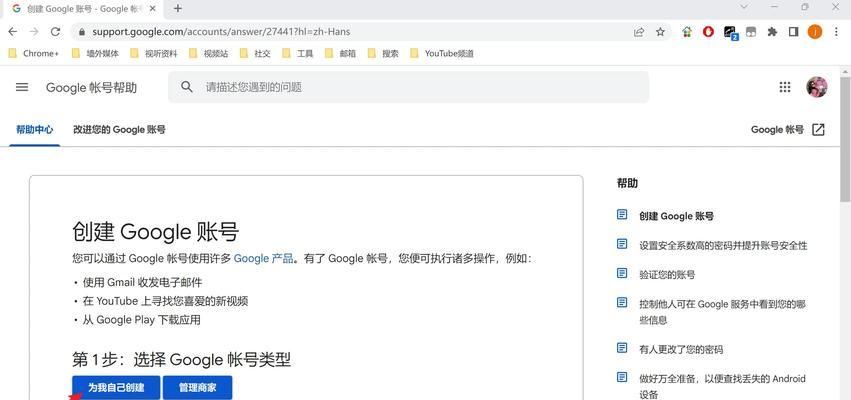Open the 视频站 bookmark folder
The height and width of the screenshot is (400, 851).
click(x=208, y=53)
